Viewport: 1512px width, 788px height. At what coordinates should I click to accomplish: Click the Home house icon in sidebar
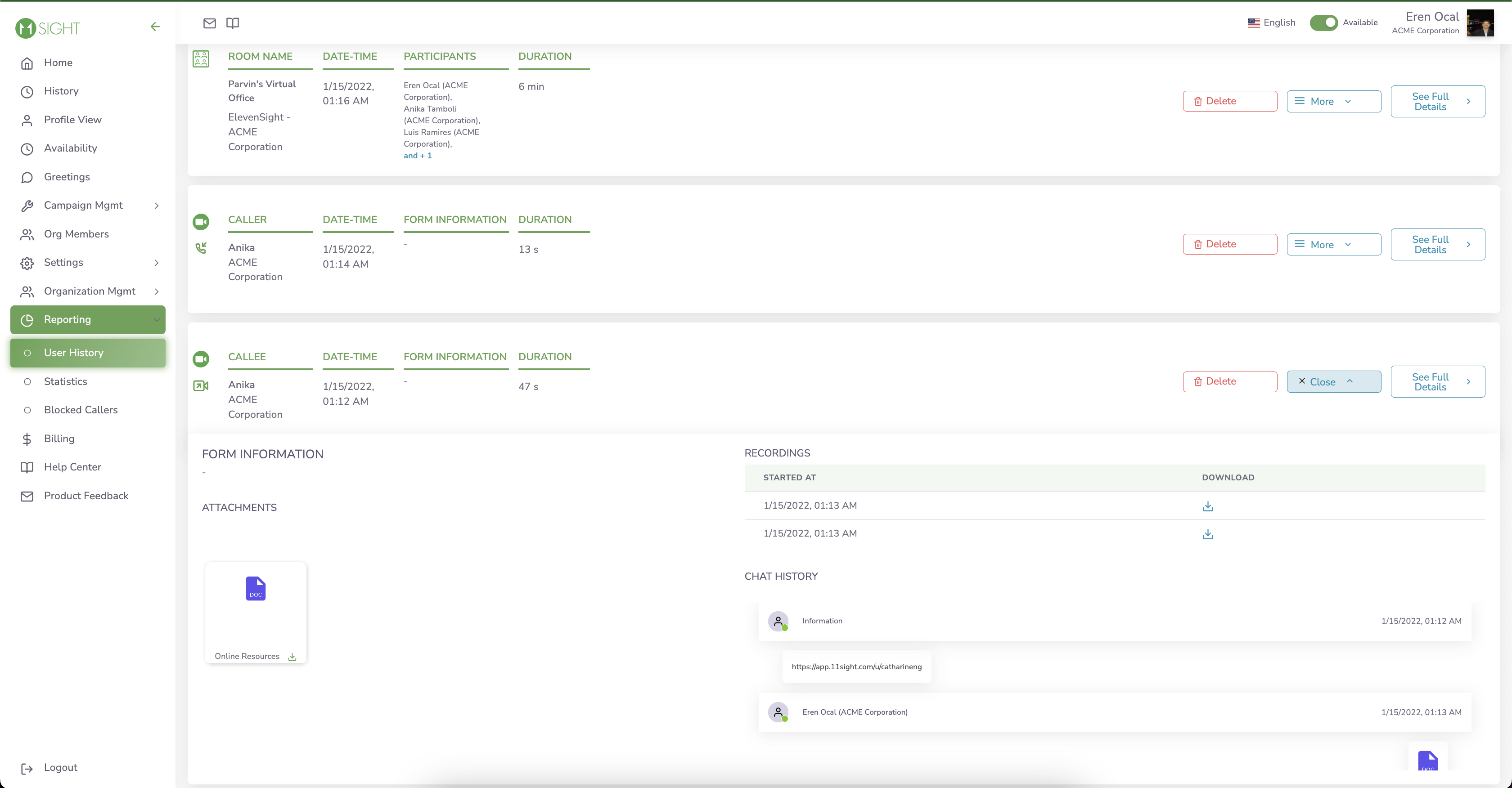27,63
